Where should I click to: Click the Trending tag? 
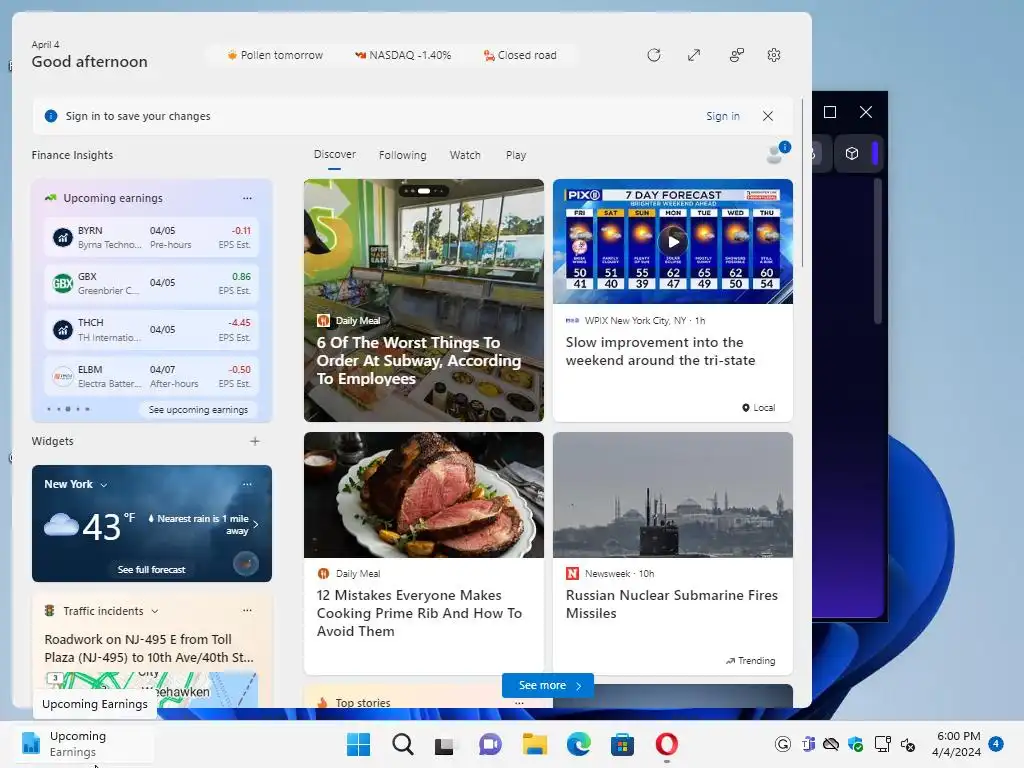750,661
